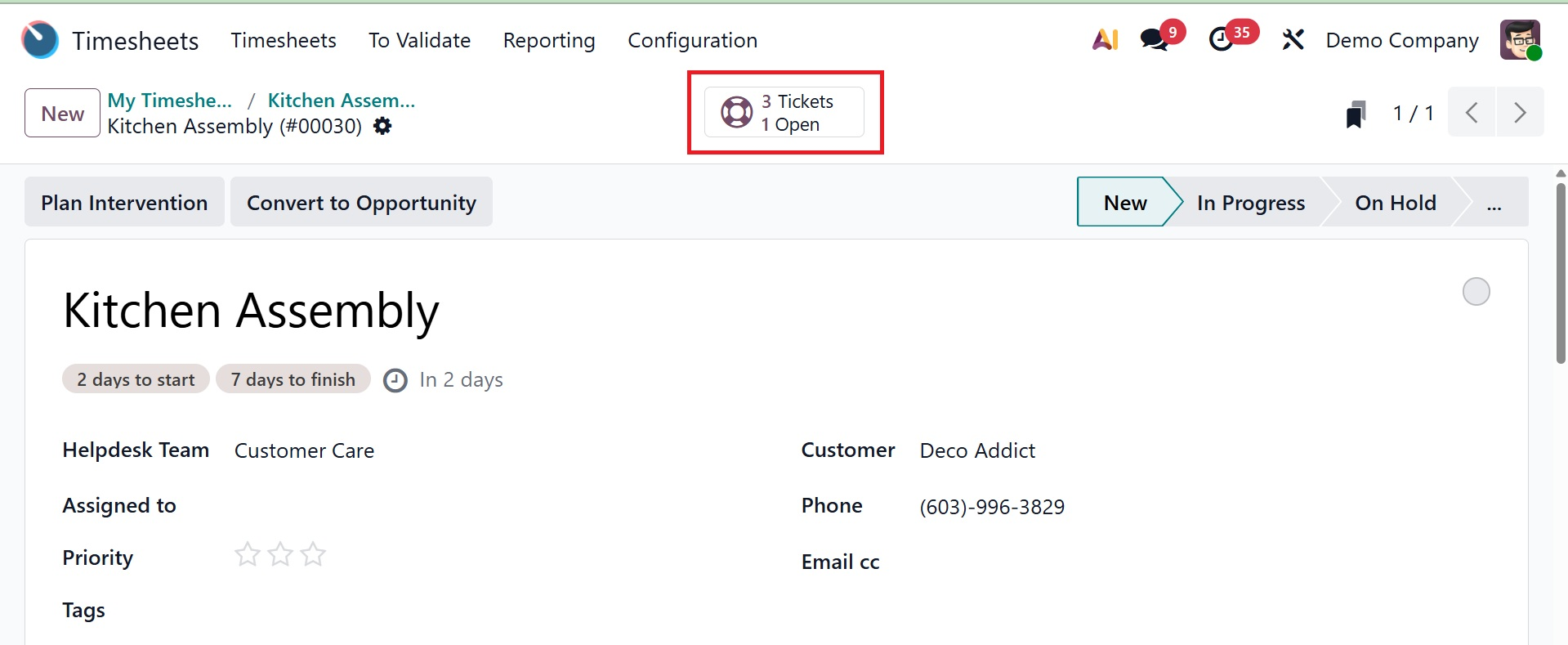Screen dimensions: 1568x645
Task: Open the Configuration menu
Action: click(692, 40)
